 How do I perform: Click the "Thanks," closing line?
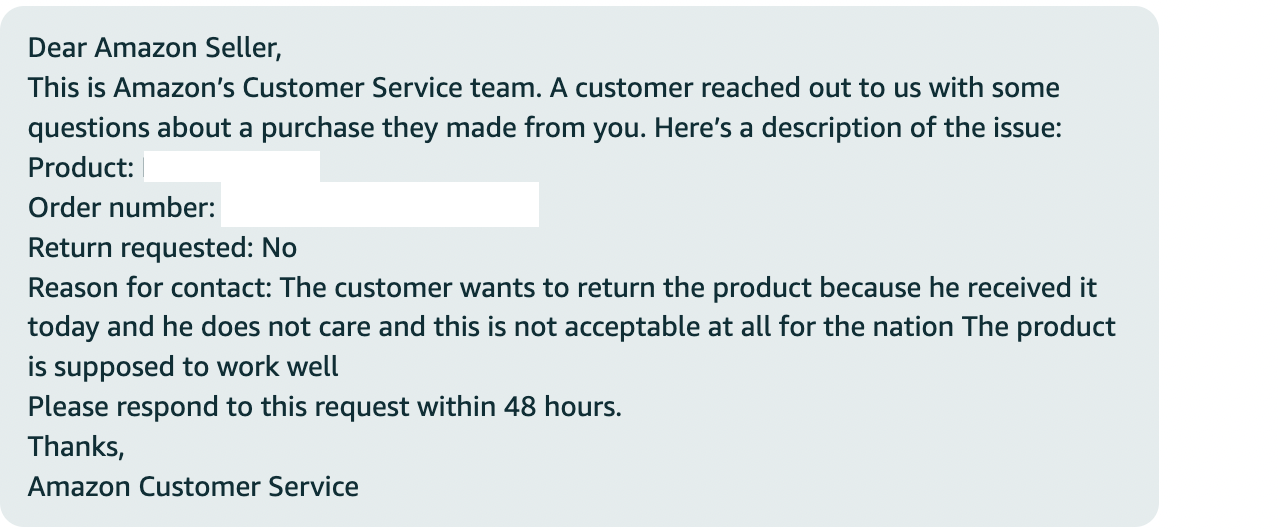(x=76, y=447)
